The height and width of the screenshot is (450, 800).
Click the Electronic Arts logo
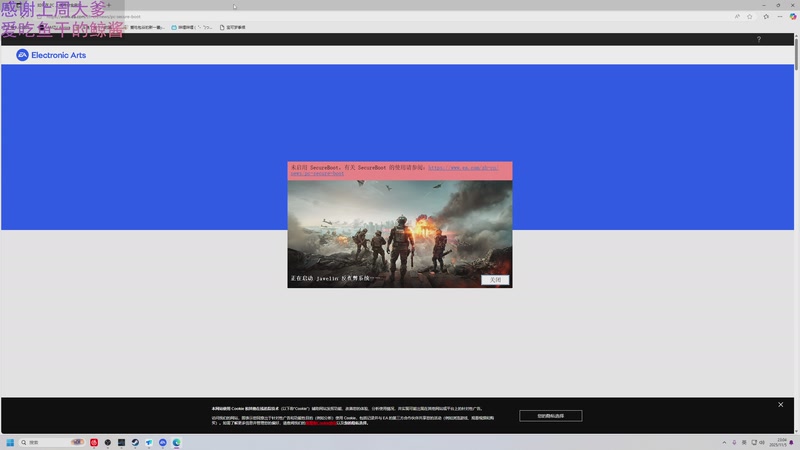tap(51, 55)
